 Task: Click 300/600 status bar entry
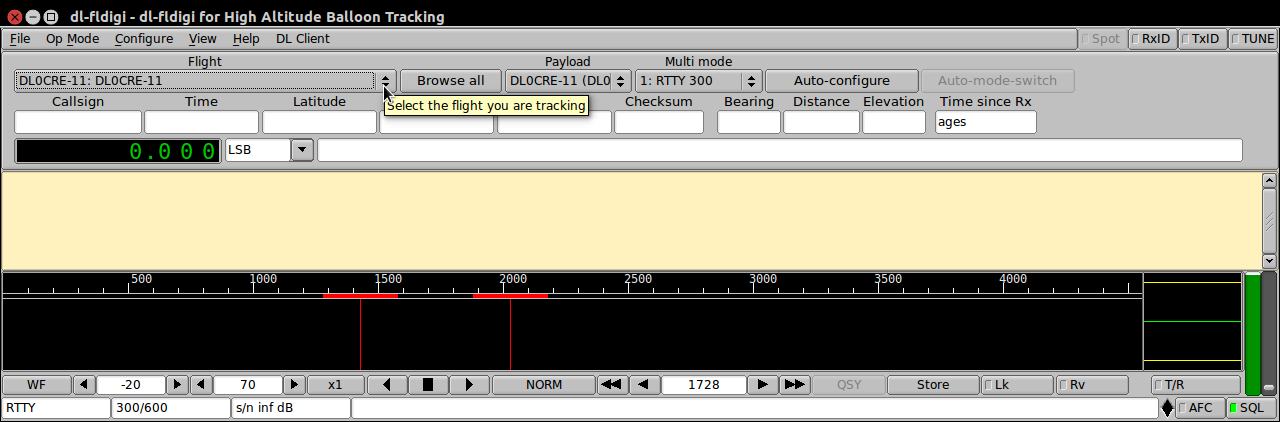tap(171, 408)
